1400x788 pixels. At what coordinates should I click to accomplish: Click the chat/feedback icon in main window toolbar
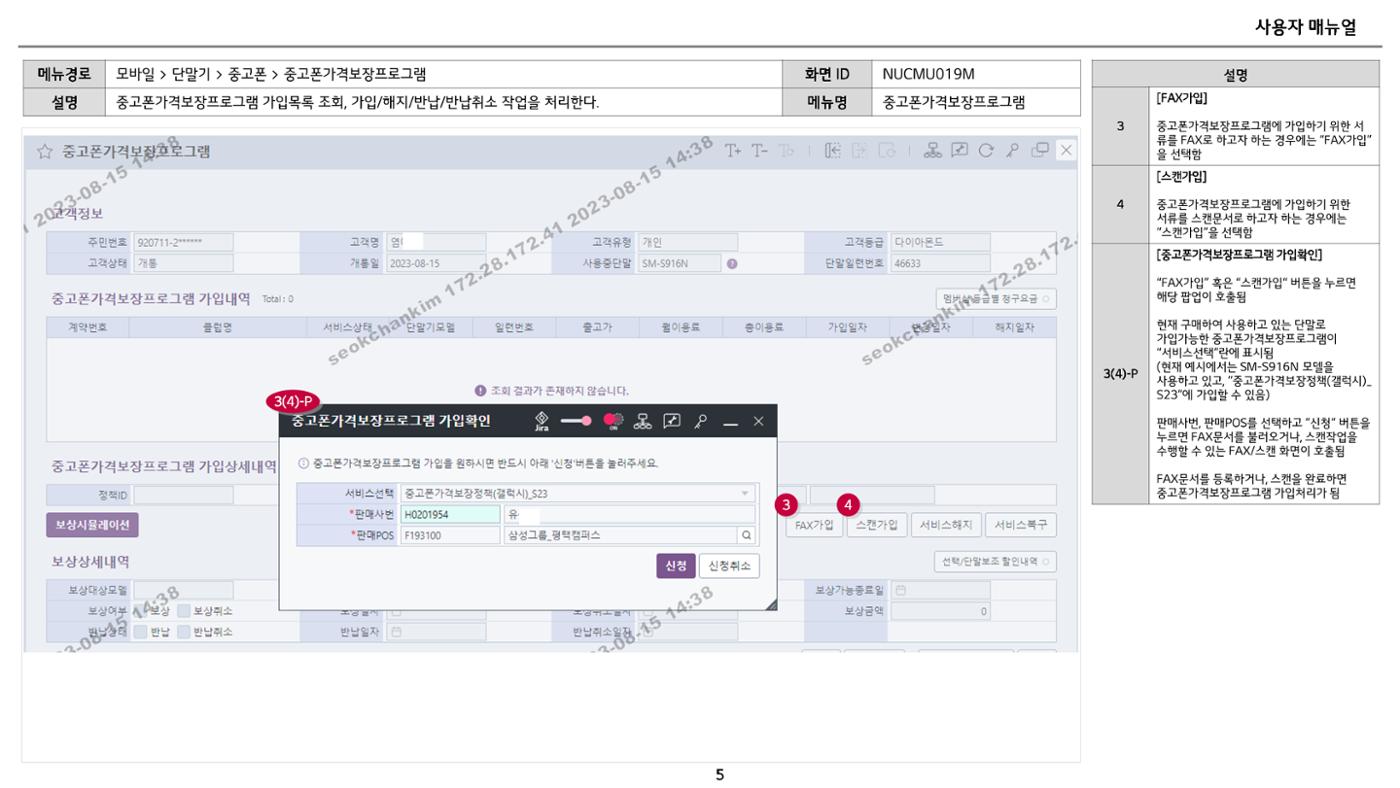pos(959,151)
